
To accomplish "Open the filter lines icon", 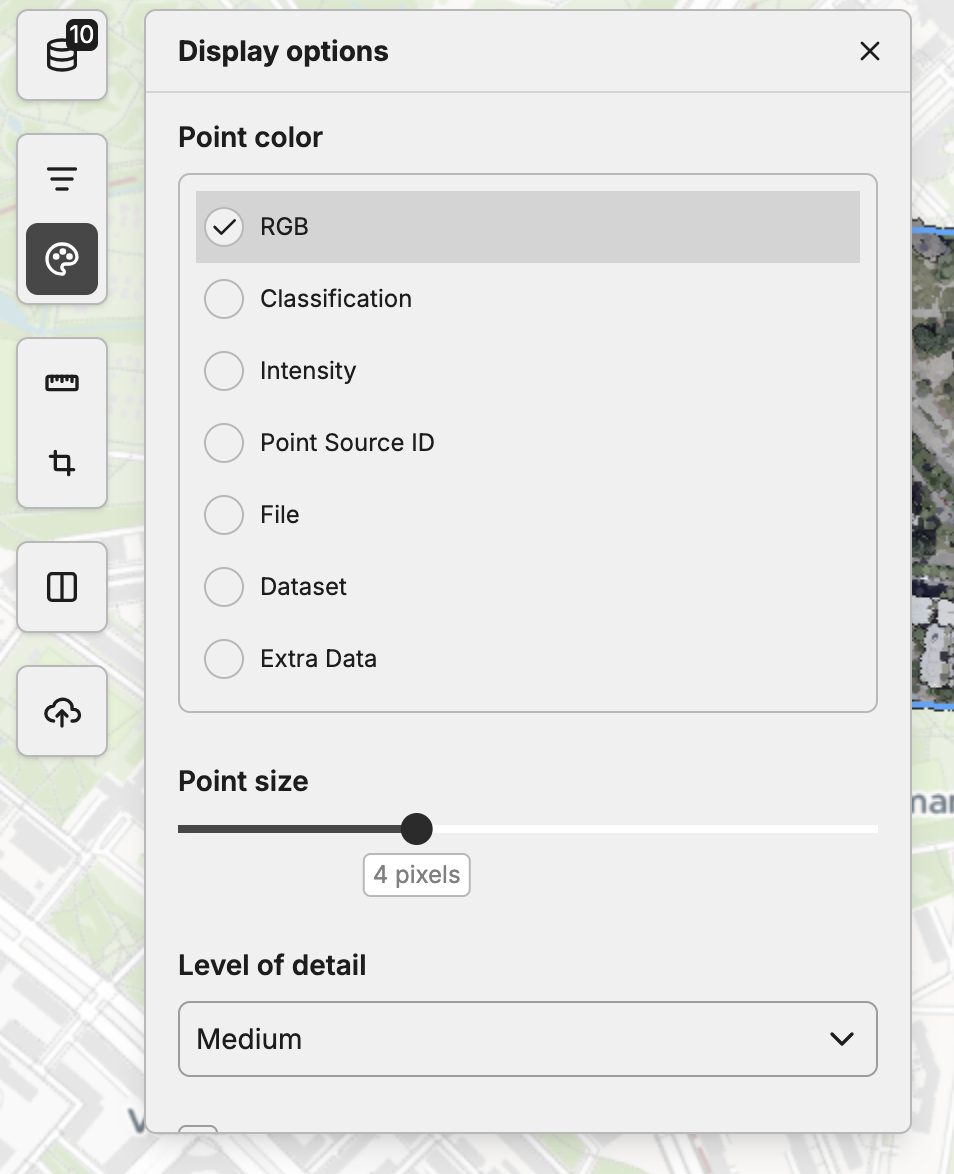I will click(62, 179).
